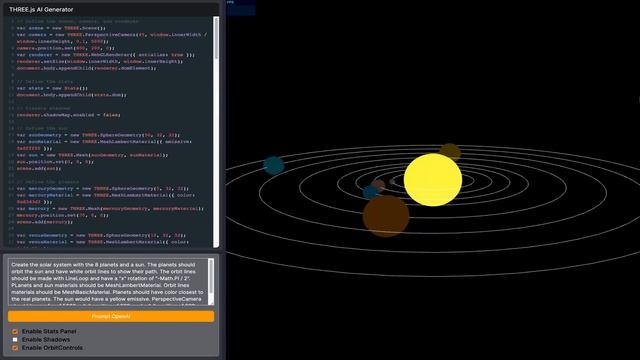Focus the prompt text area describing solar system
This screenshot has width=640, height=360.
click(108, 282)
